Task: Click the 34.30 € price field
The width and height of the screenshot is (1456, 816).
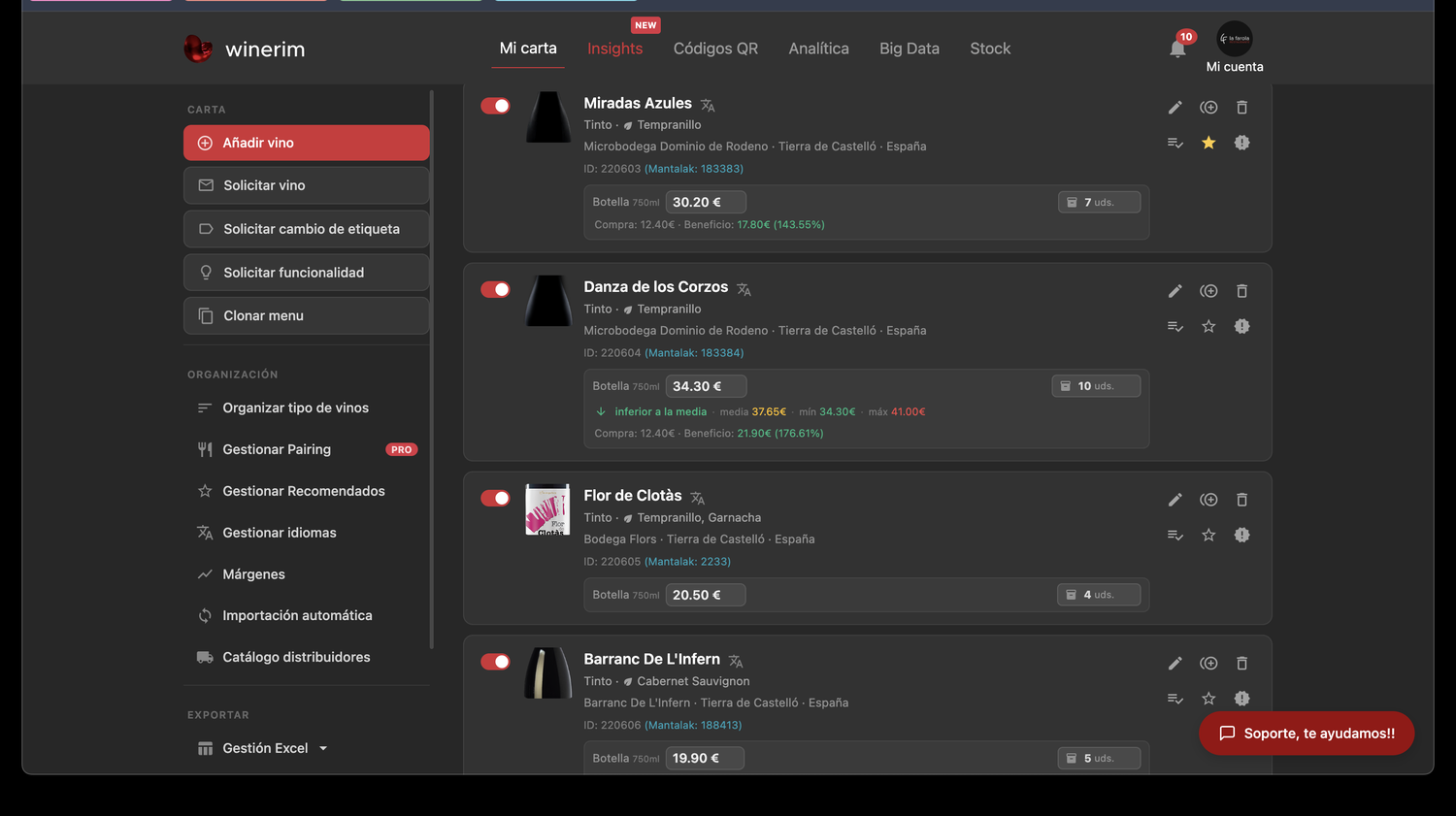Action: (706, 386)
